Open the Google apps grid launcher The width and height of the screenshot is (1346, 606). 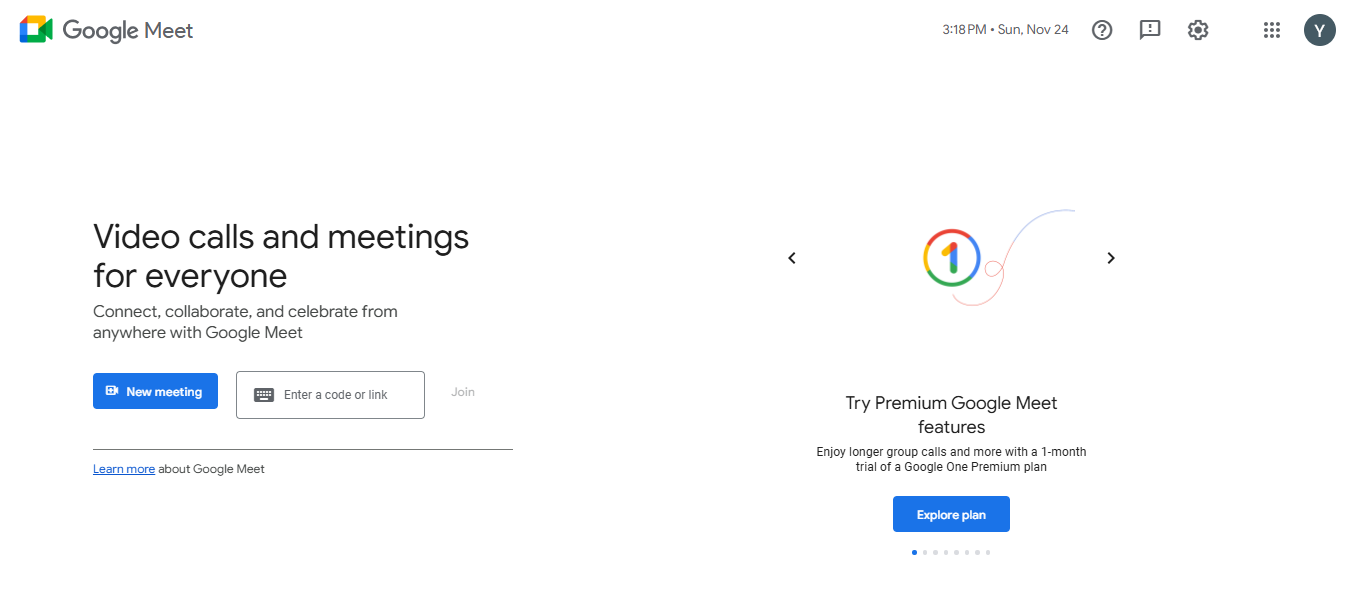tap(1272, 30)
